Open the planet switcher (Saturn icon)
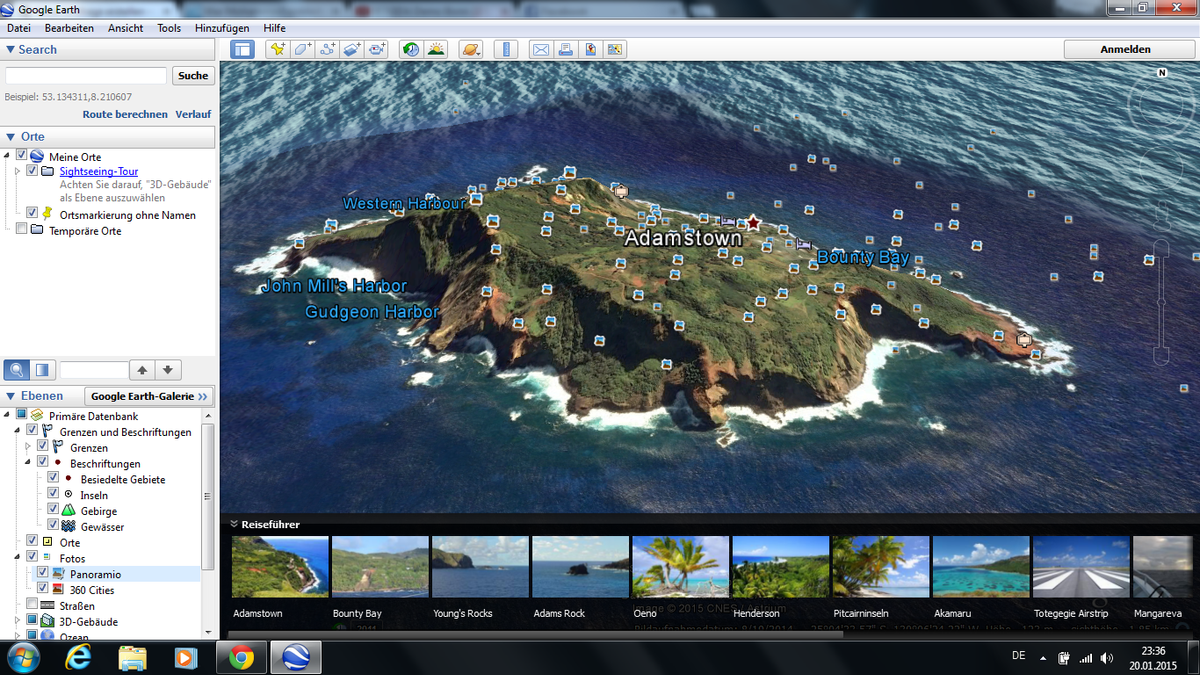This screenshot has width=1200, height=675. pyautogui.click(x=470, y=49)
